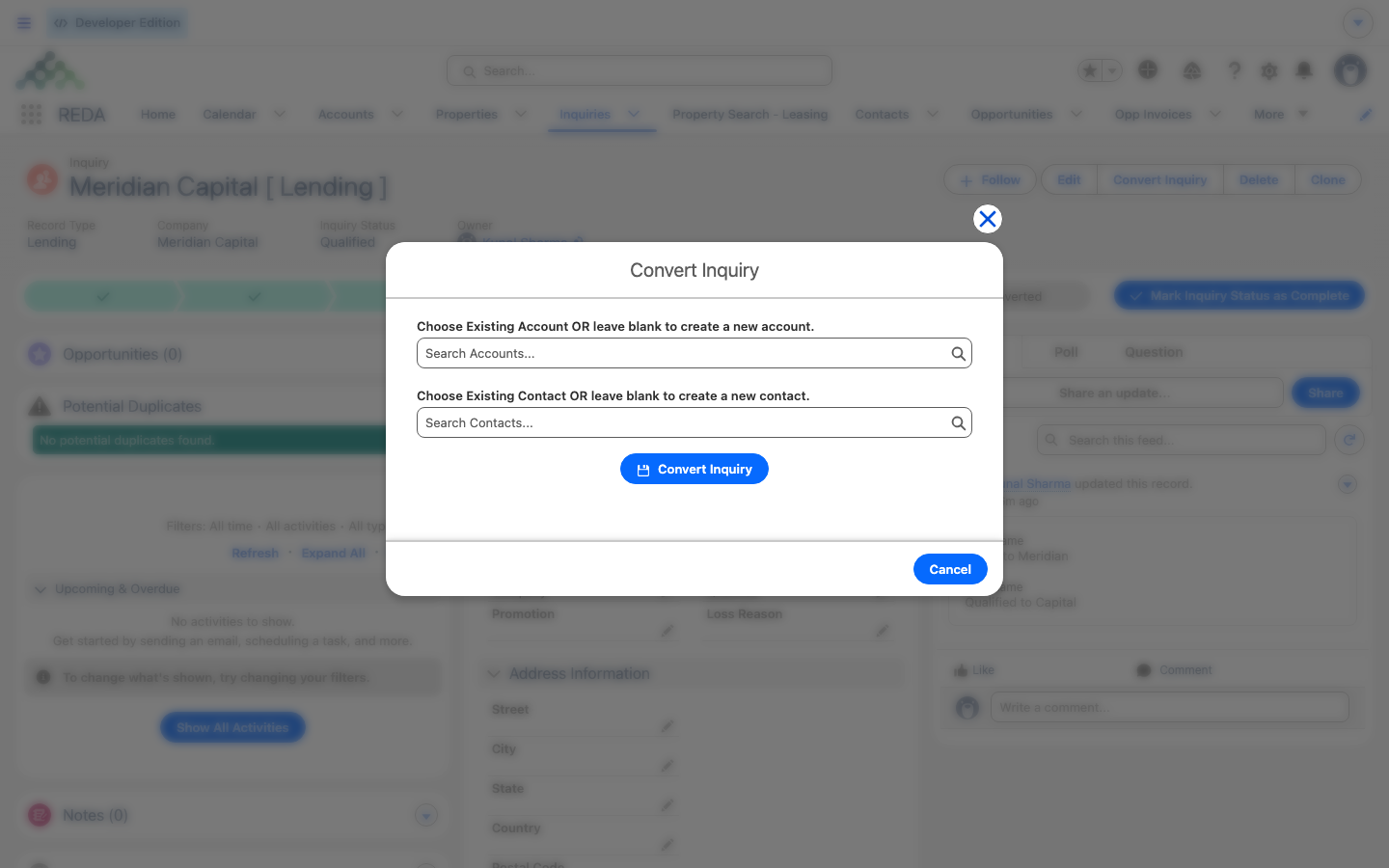Open the App Launcher grid icon

coord(31,115)
